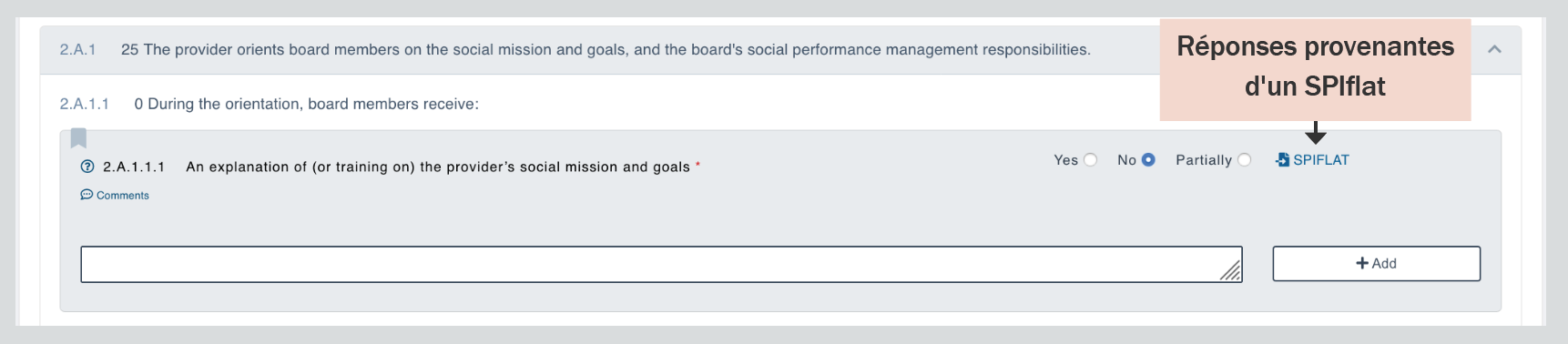The height and width of the screenshot is (344, 1568).
Task: Open the SPIFLAT link text
Action: click(1321, 160)
